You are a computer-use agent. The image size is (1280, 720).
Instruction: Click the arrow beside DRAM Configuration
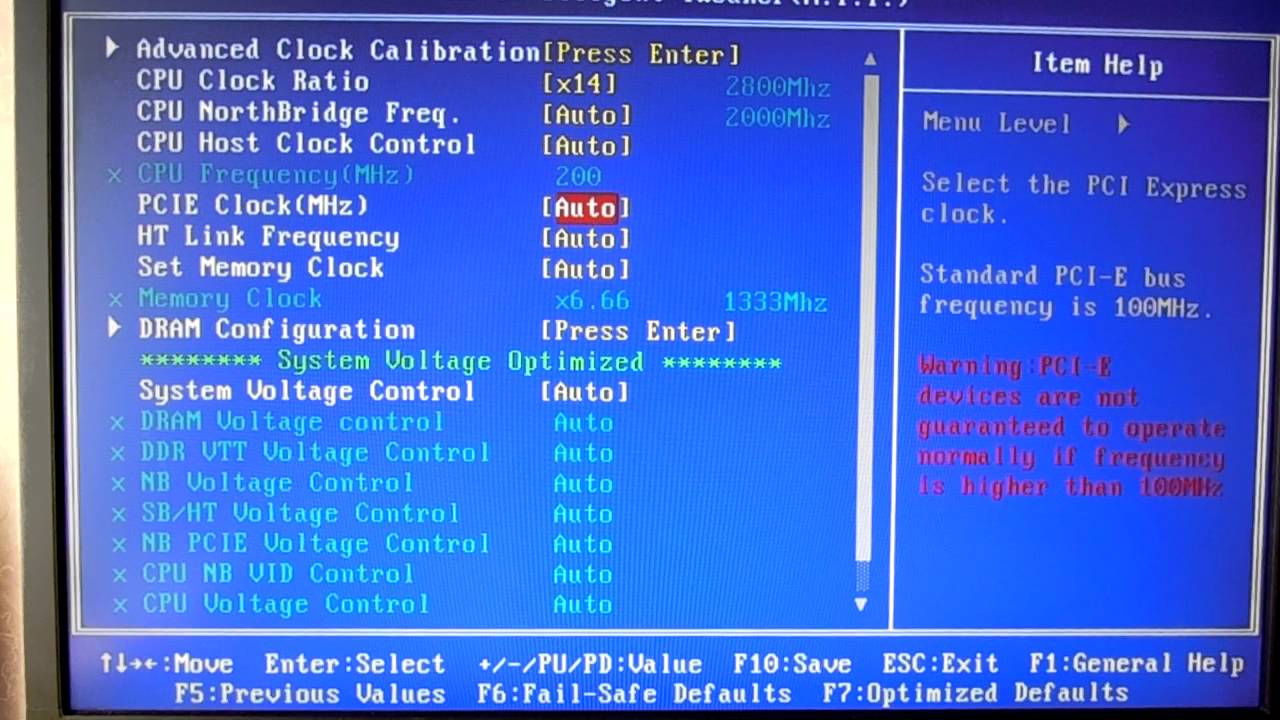tap(114, 327)
